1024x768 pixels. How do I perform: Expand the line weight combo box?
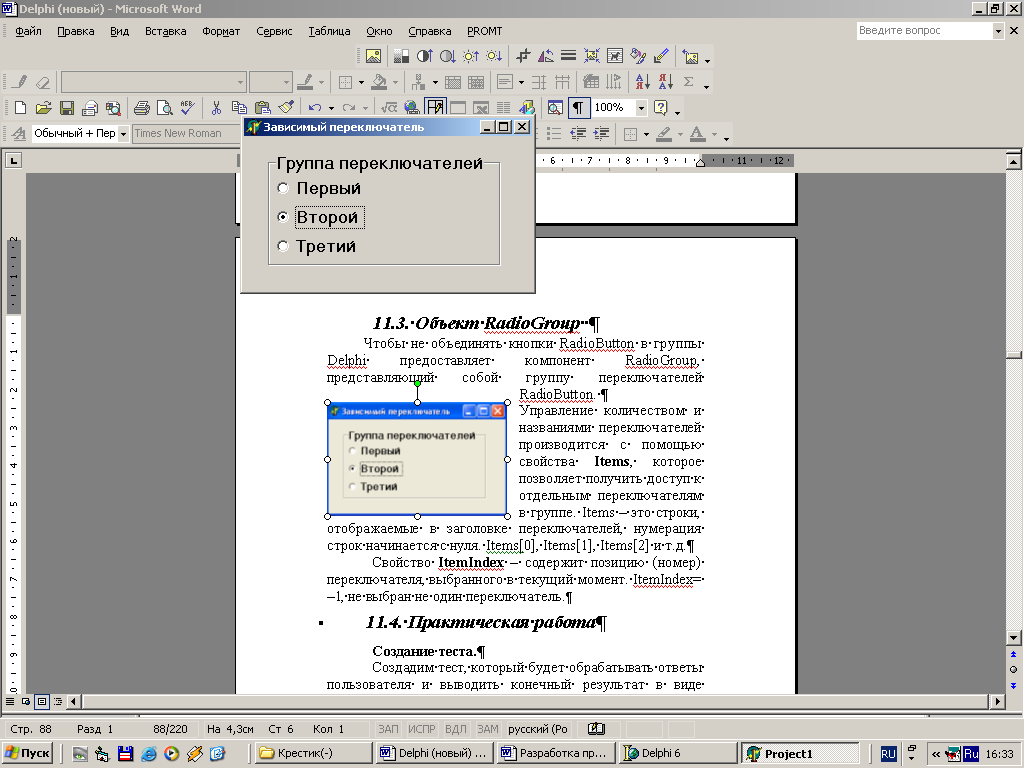point(286,82)
